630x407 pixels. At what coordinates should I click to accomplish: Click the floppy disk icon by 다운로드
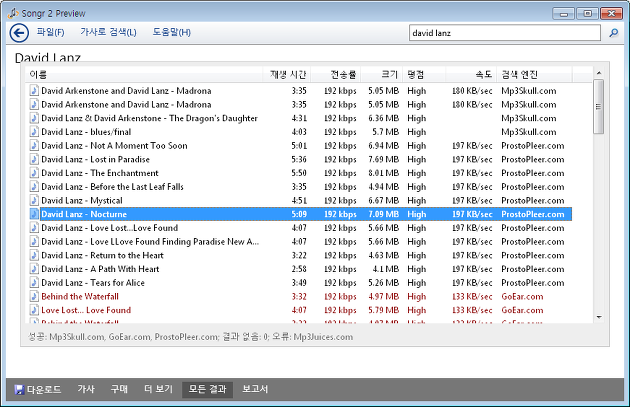point(19,389)
